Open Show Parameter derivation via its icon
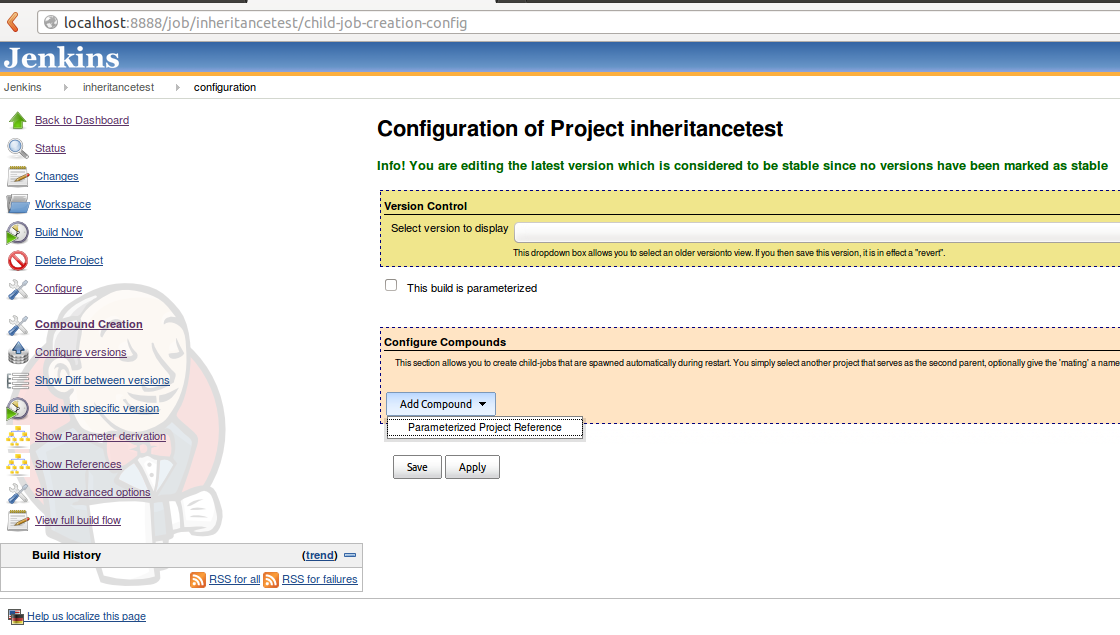The height and width of the screenshot is (635, 1120). pyautogui.click(x=17, y=436)
